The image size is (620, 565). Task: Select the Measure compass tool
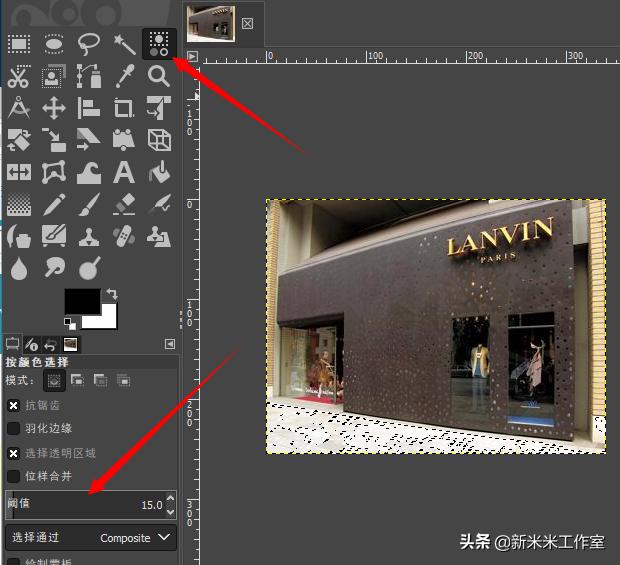point(19,108)
